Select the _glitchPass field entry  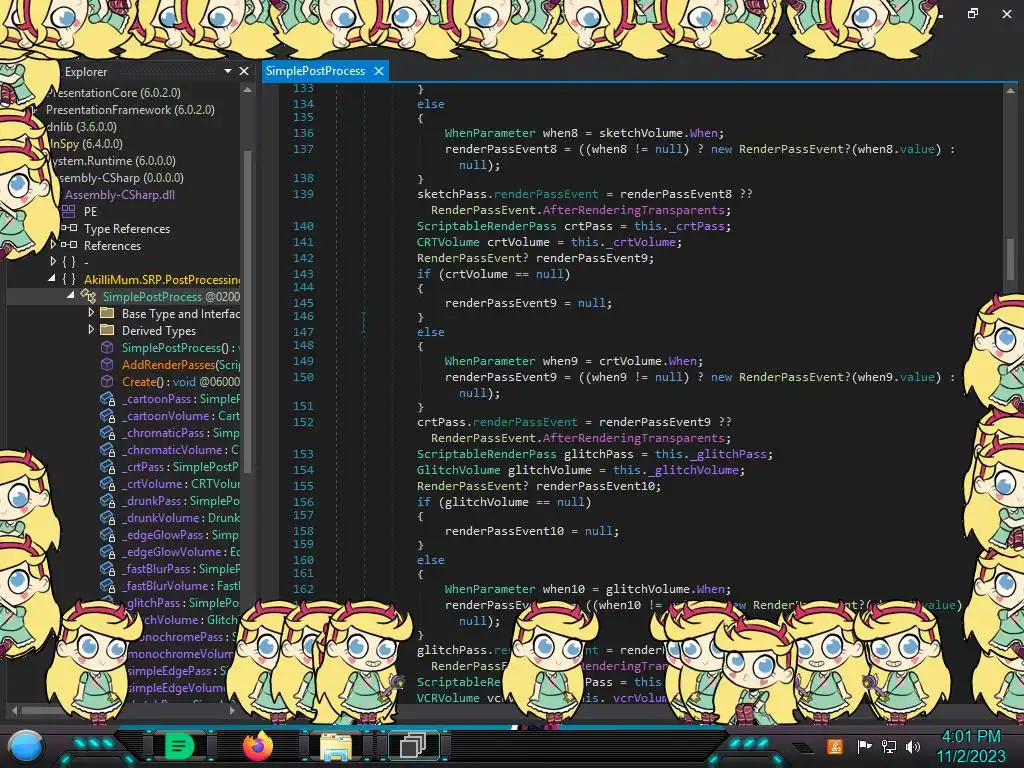click(183, 603)
